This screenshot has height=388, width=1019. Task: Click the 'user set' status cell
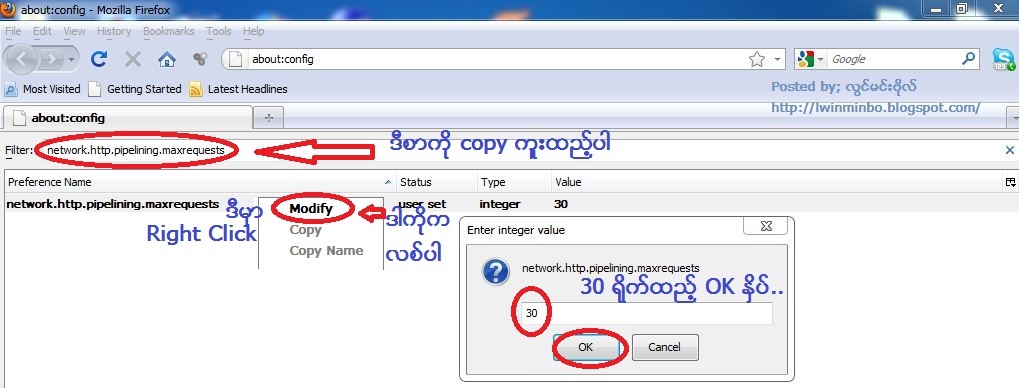tap(422, 204)
